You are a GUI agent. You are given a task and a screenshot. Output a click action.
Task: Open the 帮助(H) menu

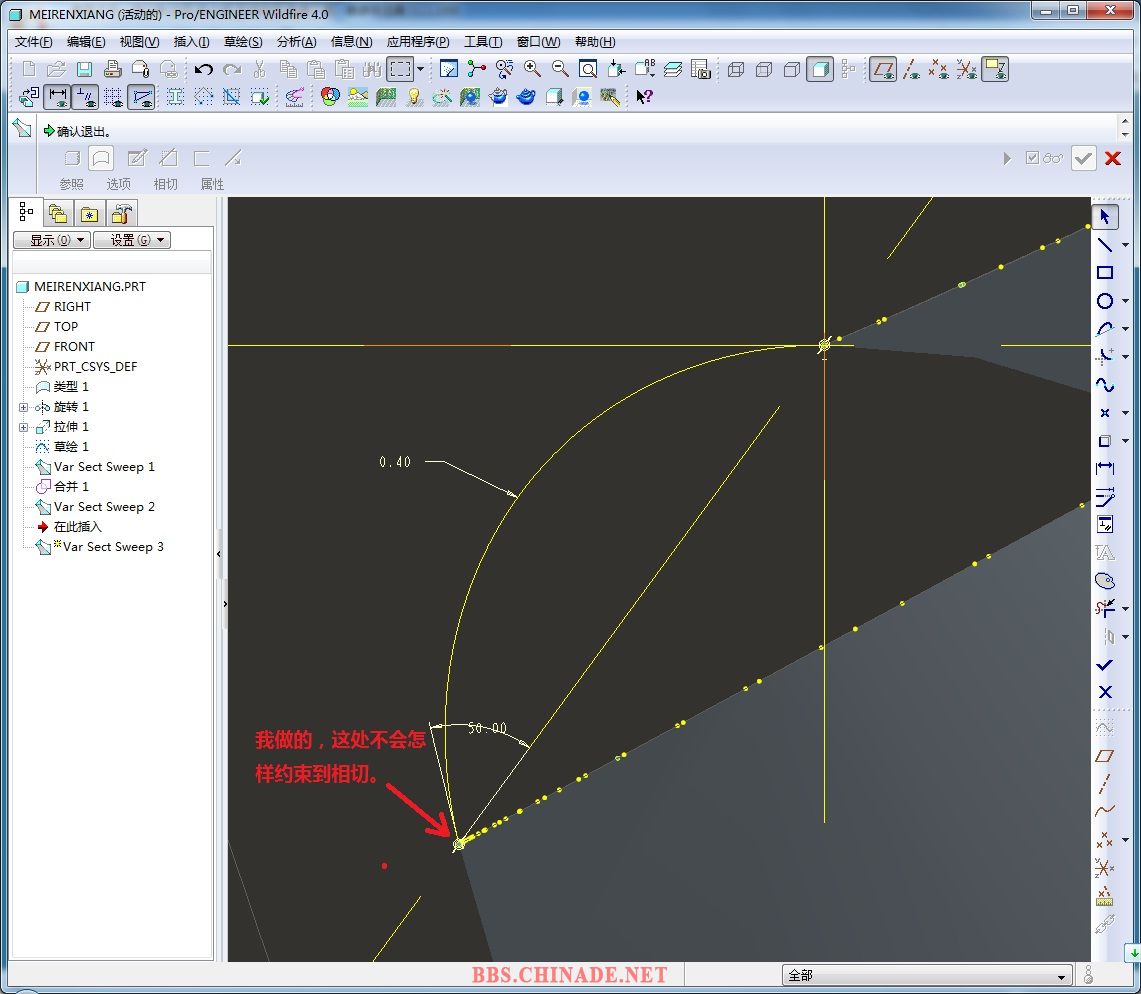click(595, 41)
